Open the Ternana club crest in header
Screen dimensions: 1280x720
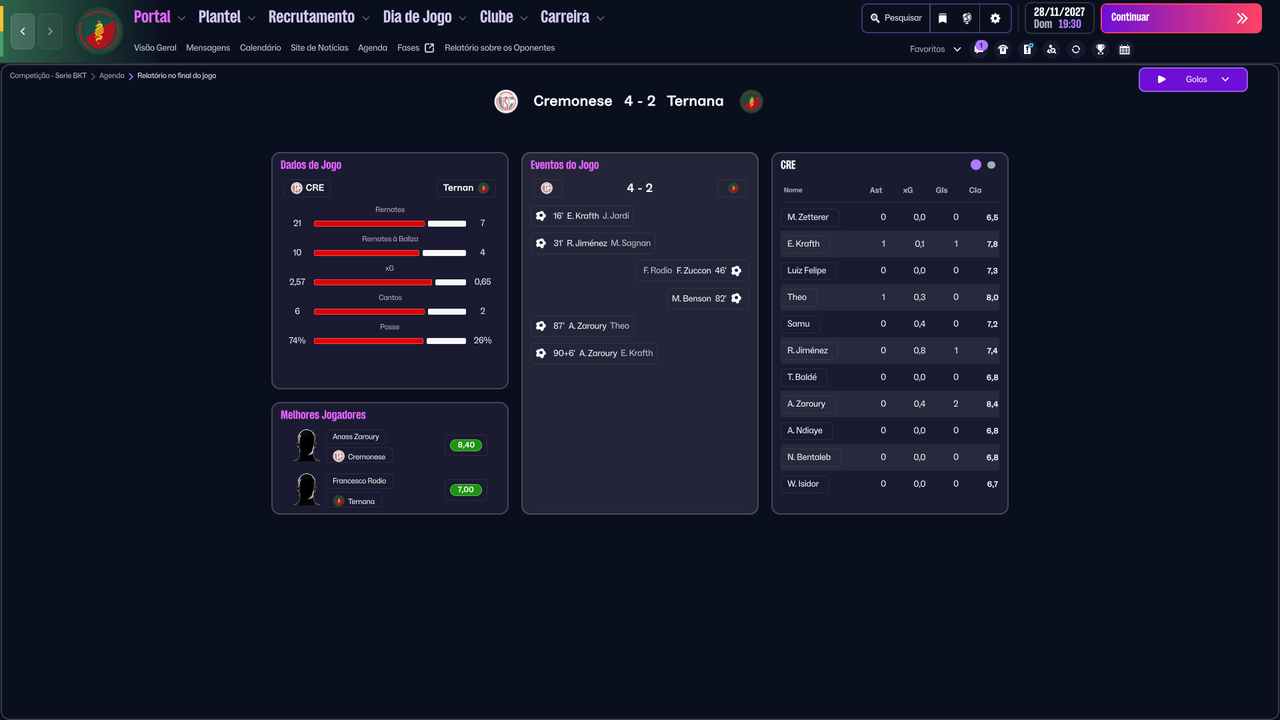point(99,31)
